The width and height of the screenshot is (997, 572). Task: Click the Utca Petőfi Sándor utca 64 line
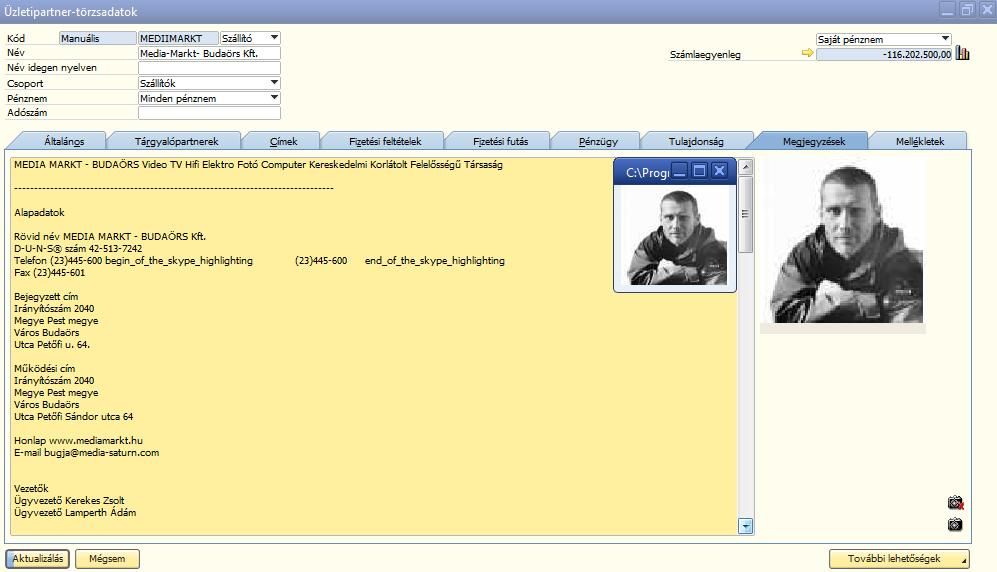click(x=74, y=416)
